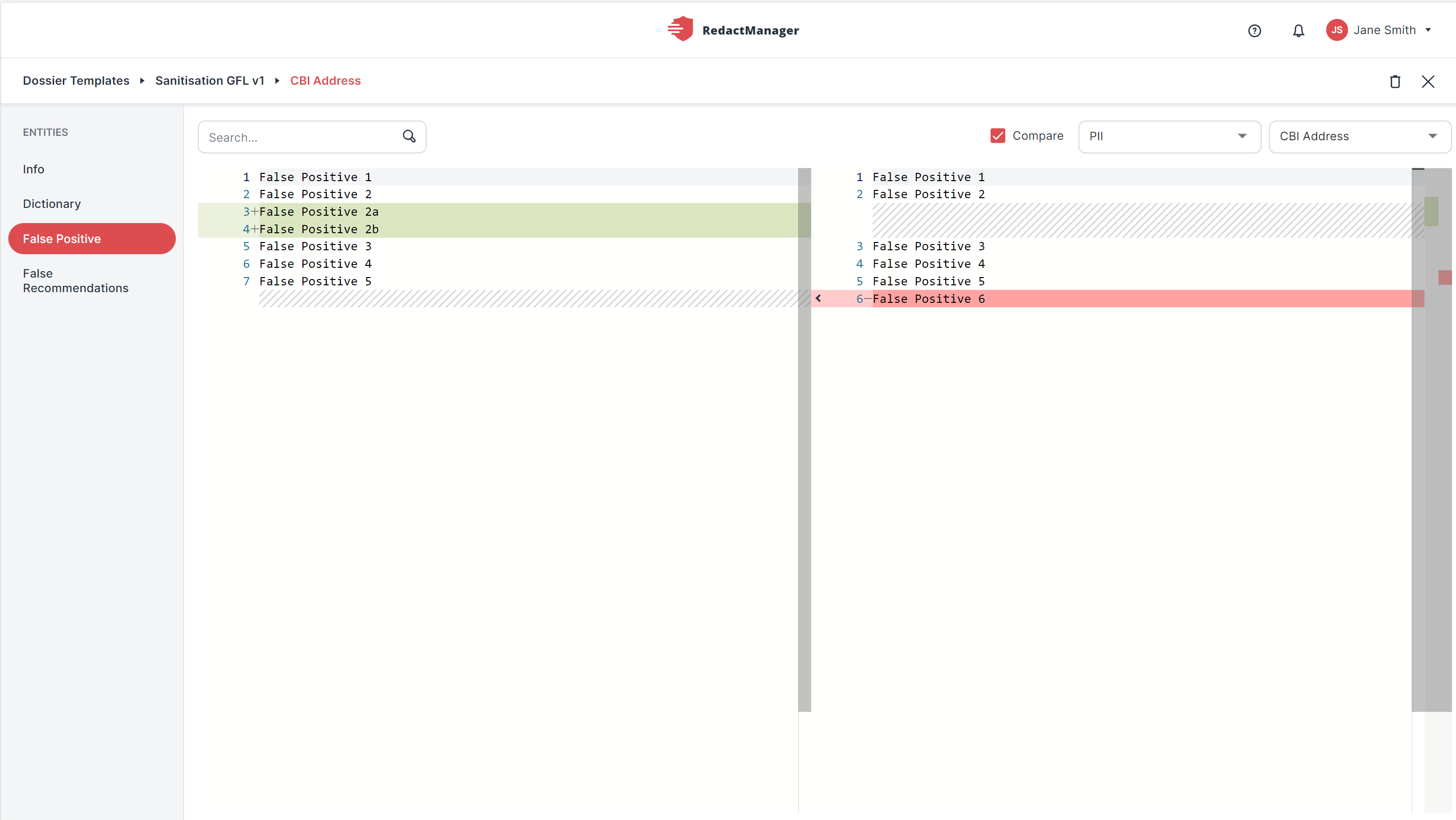Click the left editor vertical scrollbar
The width and height of the screenshot is (1456, 820).
pos(804,440)
